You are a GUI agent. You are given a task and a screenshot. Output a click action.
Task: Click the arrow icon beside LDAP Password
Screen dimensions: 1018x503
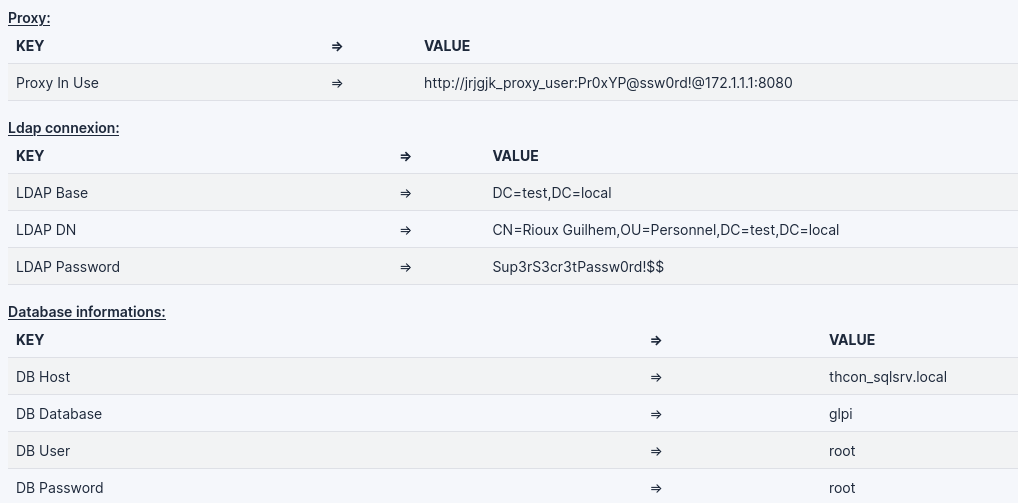405,267
